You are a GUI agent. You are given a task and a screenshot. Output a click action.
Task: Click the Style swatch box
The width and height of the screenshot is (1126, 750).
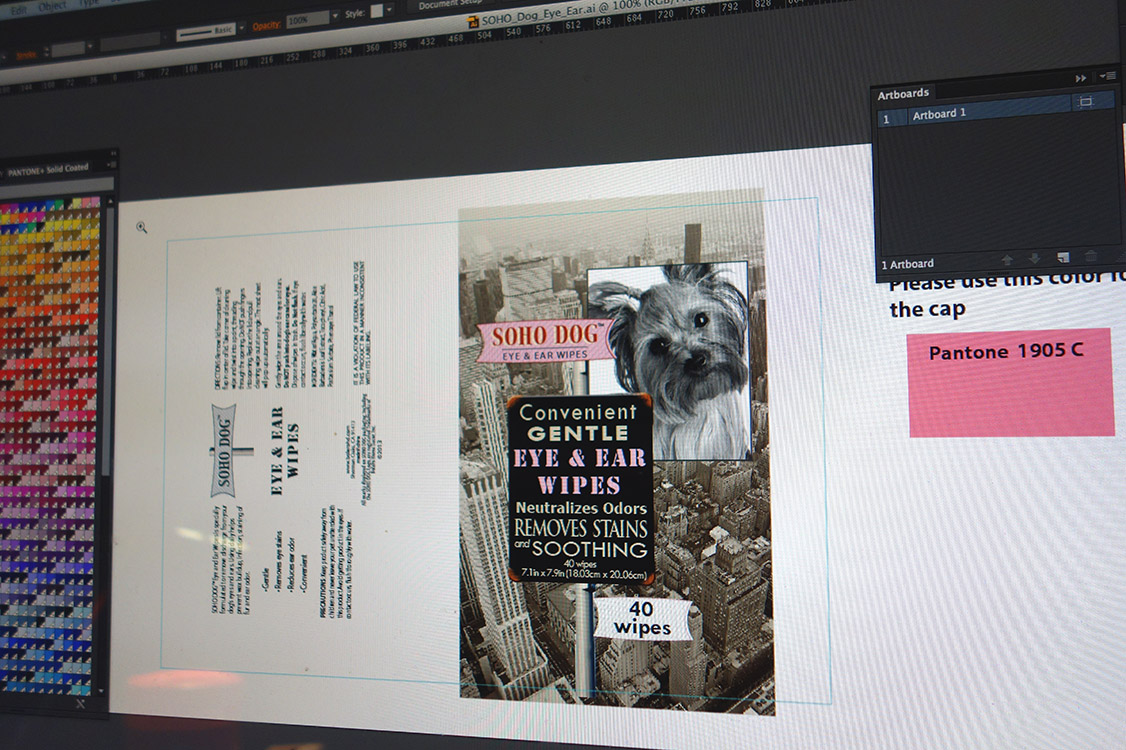tap(377, 11)
